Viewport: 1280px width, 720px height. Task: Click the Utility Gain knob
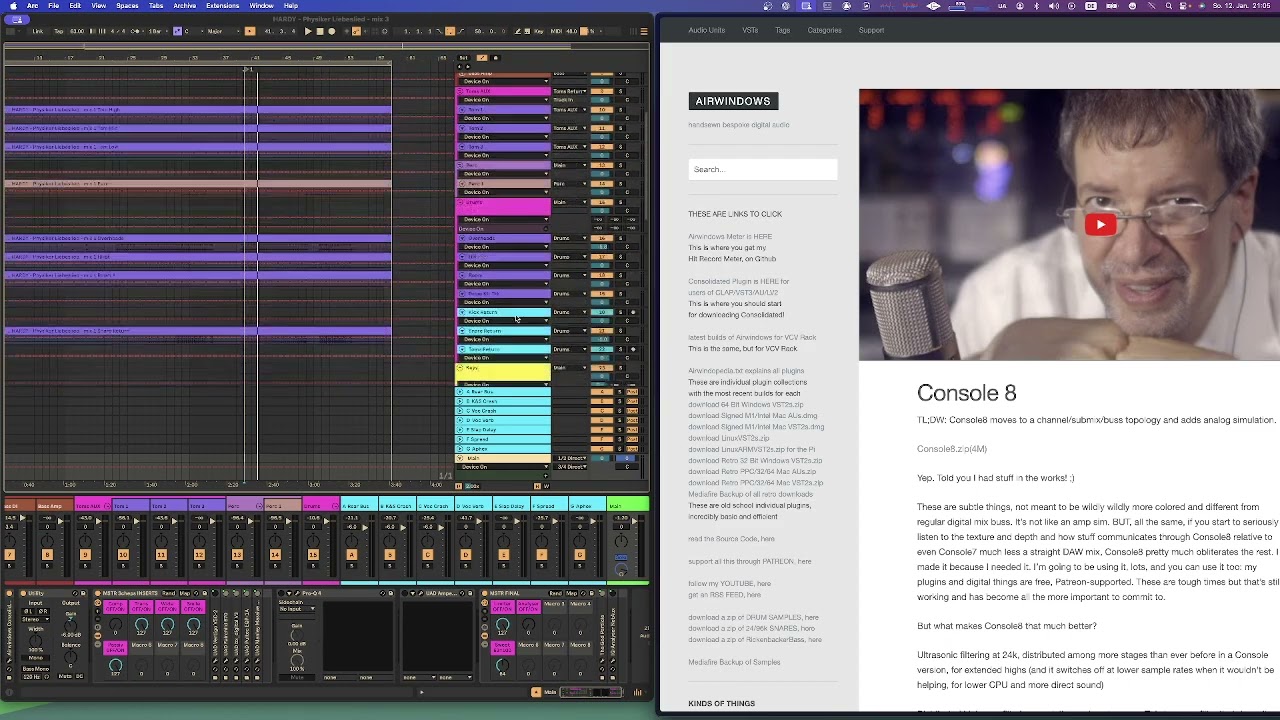(x=70, y=626)
